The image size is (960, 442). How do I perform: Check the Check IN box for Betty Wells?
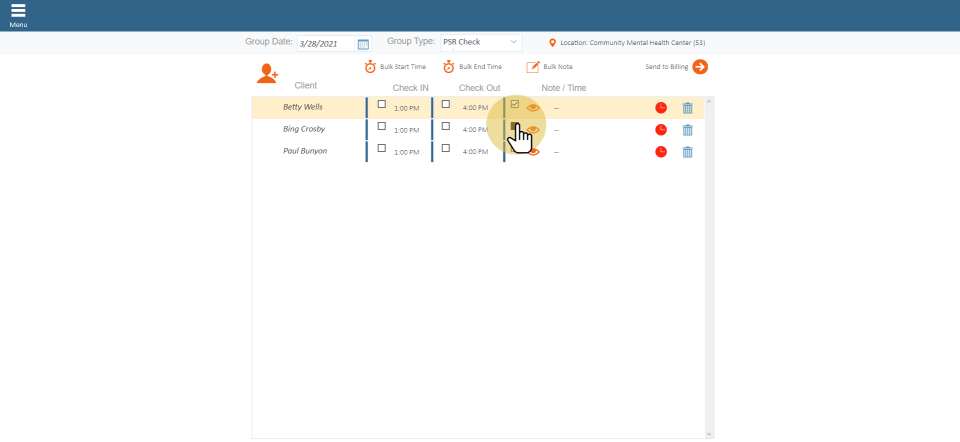tap(381, 105)
